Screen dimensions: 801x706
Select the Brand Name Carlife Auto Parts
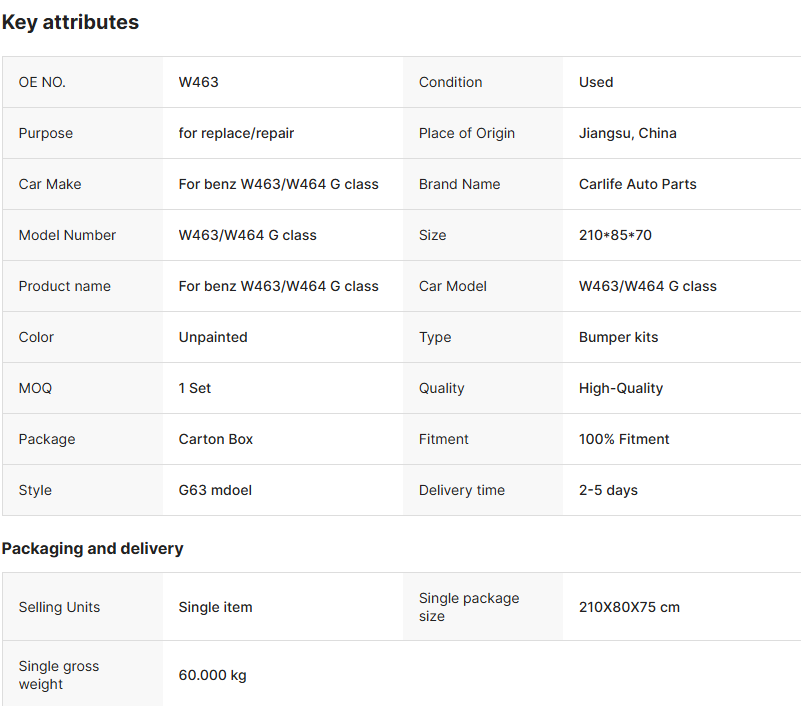(x=637, y=184)
